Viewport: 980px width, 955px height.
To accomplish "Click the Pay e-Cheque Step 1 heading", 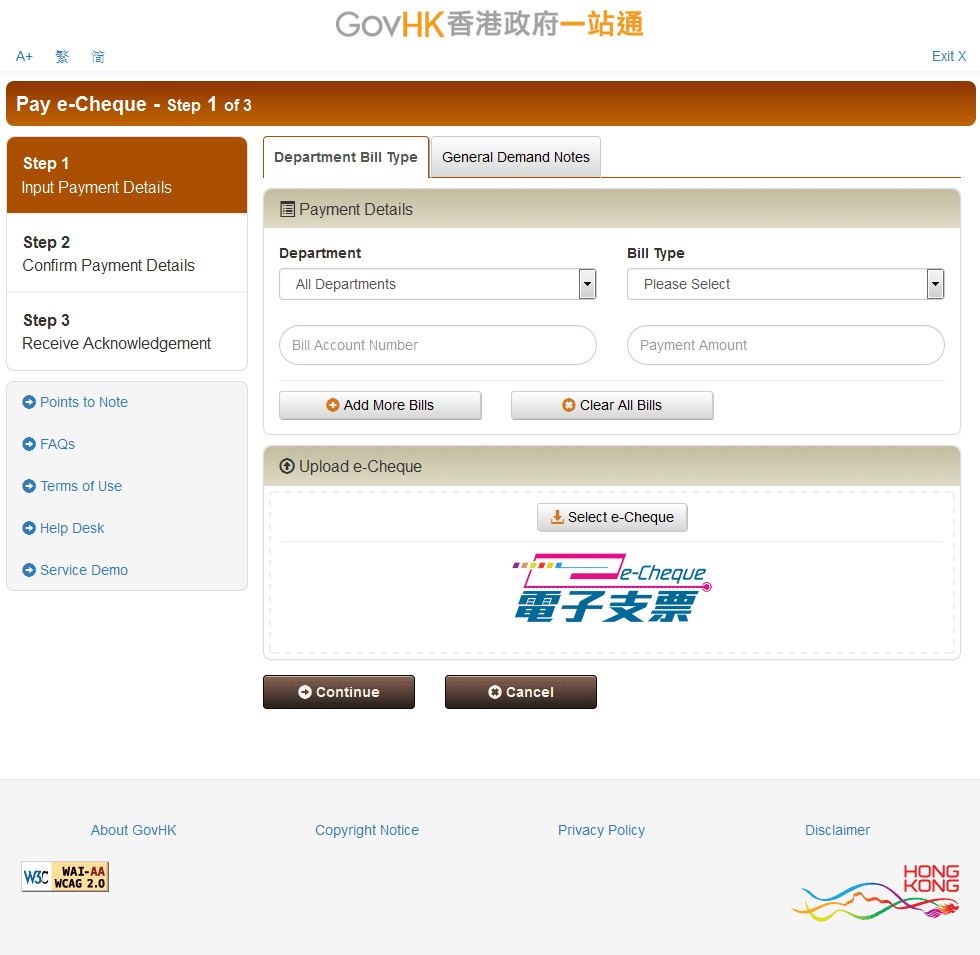I will [x=134, y=104].
